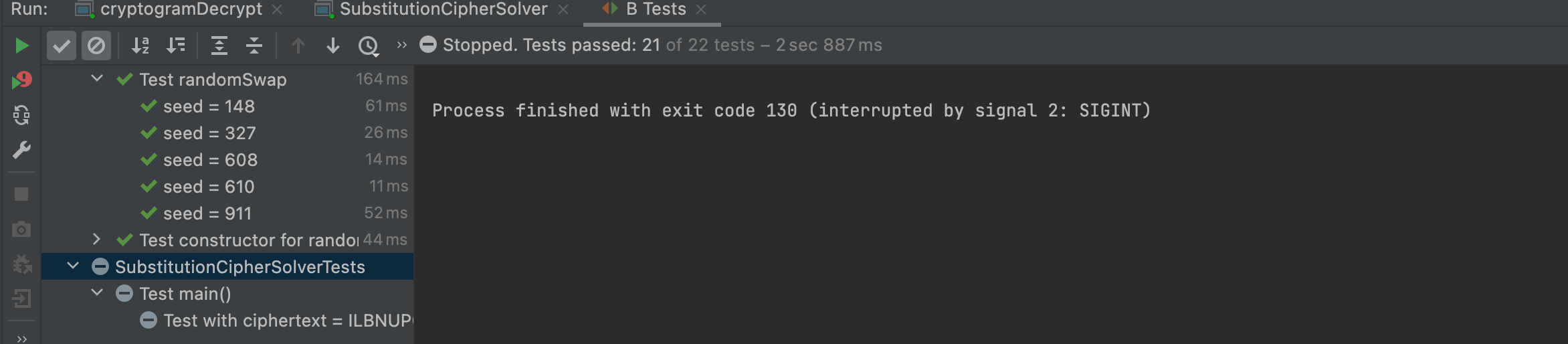Click the Stop process square icon
This screenshot has height=344, width=1568.
coord(21,194)
